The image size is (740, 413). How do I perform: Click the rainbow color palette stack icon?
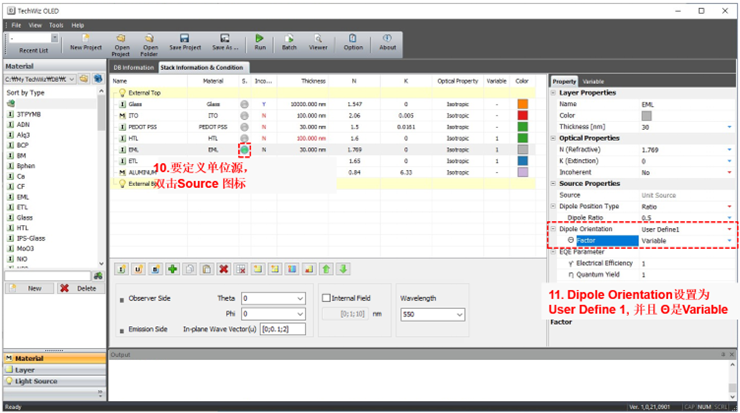click(292, 269)
